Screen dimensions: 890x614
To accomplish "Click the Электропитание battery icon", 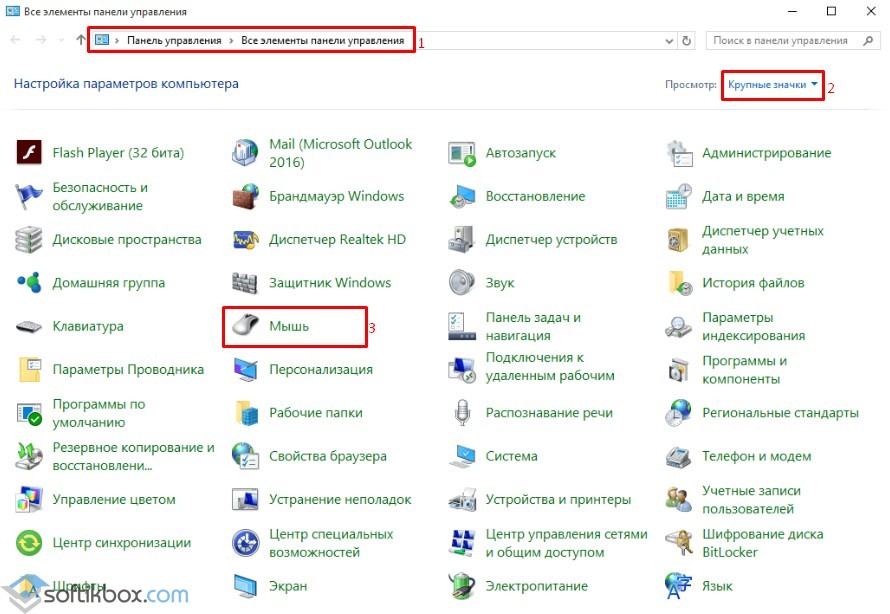I will 462,586.
